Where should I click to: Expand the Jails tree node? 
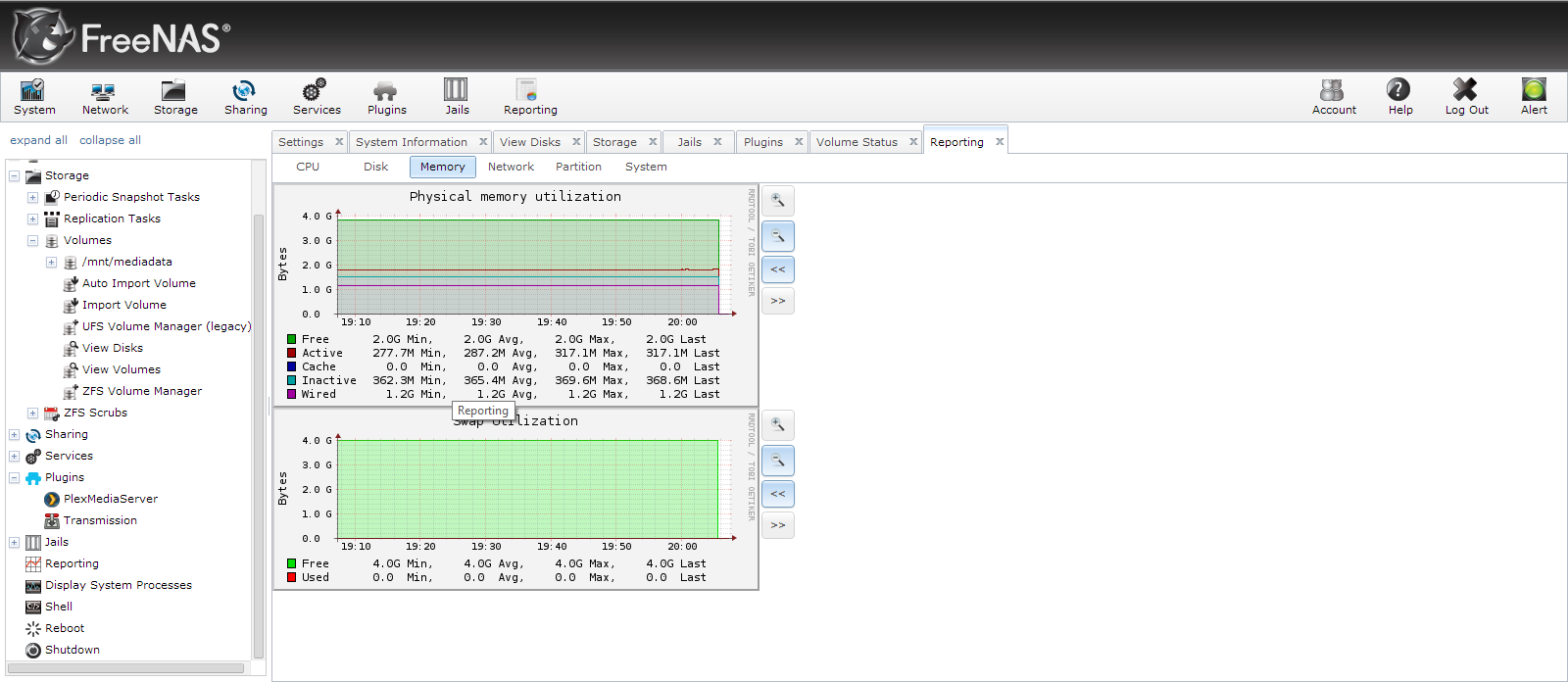(15, 543)
